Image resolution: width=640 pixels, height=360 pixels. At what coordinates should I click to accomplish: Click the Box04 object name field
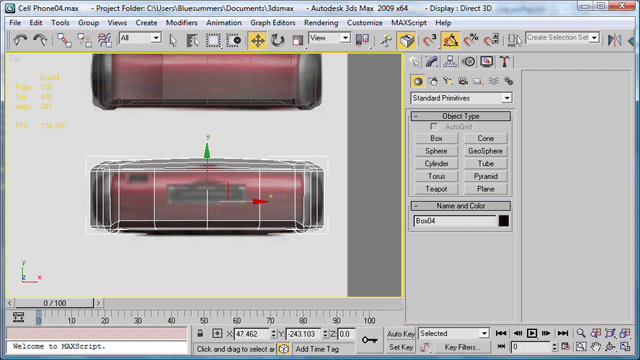[x=454, y=221]
